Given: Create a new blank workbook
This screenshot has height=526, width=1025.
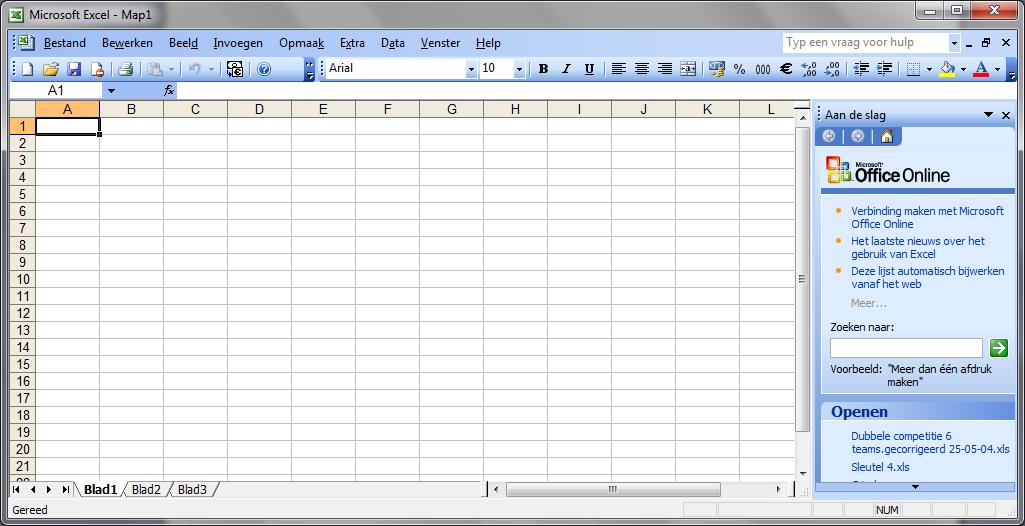Looking at the screenshot, I should 27,69.
